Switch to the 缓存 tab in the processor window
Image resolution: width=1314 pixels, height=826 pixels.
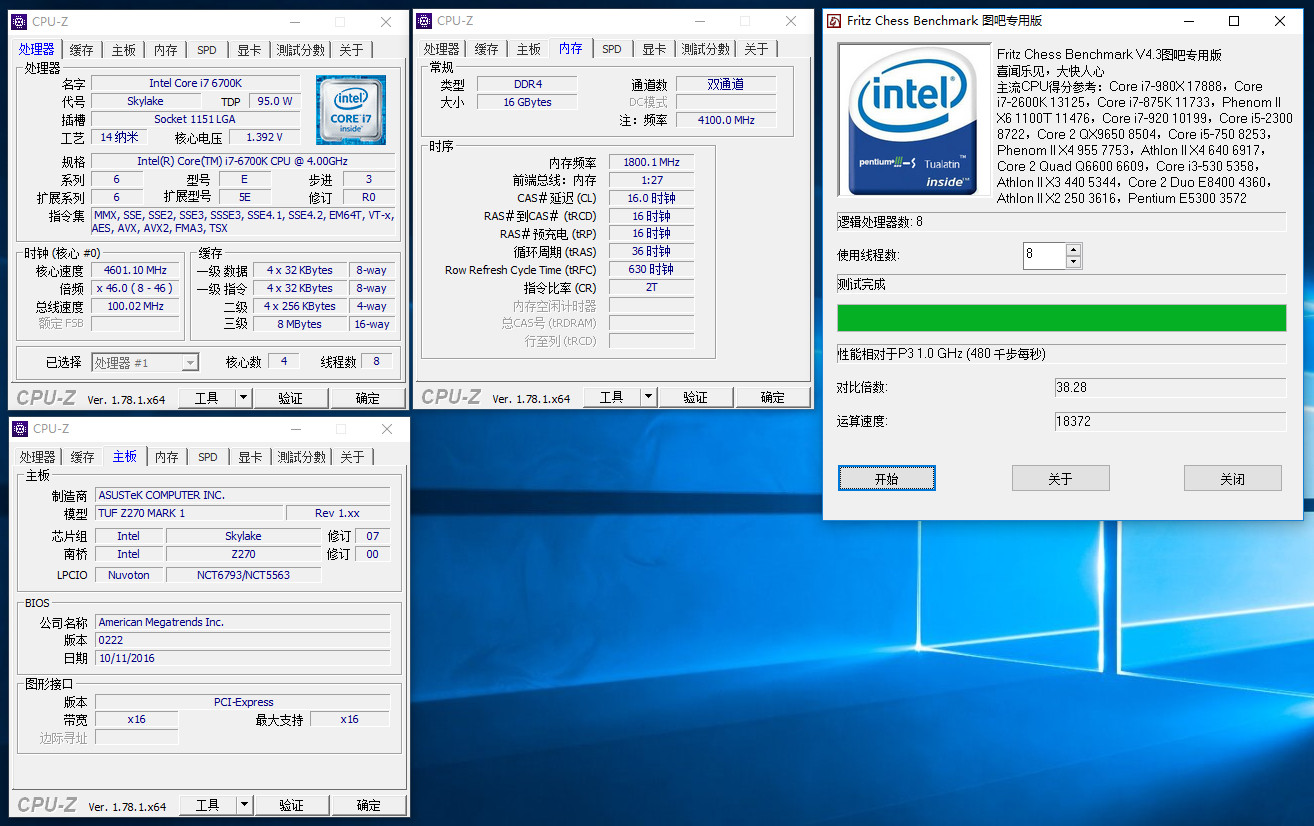click(x=81, y=50)
